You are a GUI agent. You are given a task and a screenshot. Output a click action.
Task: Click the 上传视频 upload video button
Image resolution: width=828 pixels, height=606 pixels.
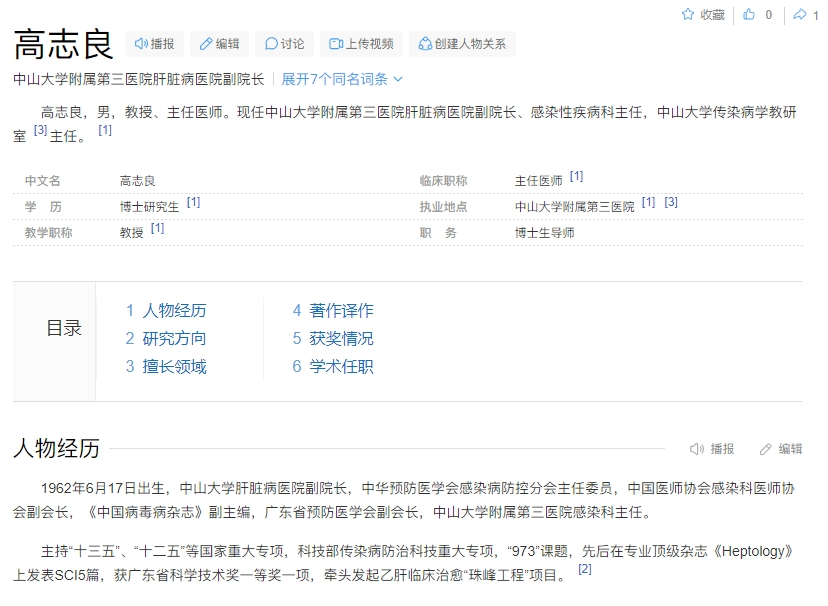point(361,44)
